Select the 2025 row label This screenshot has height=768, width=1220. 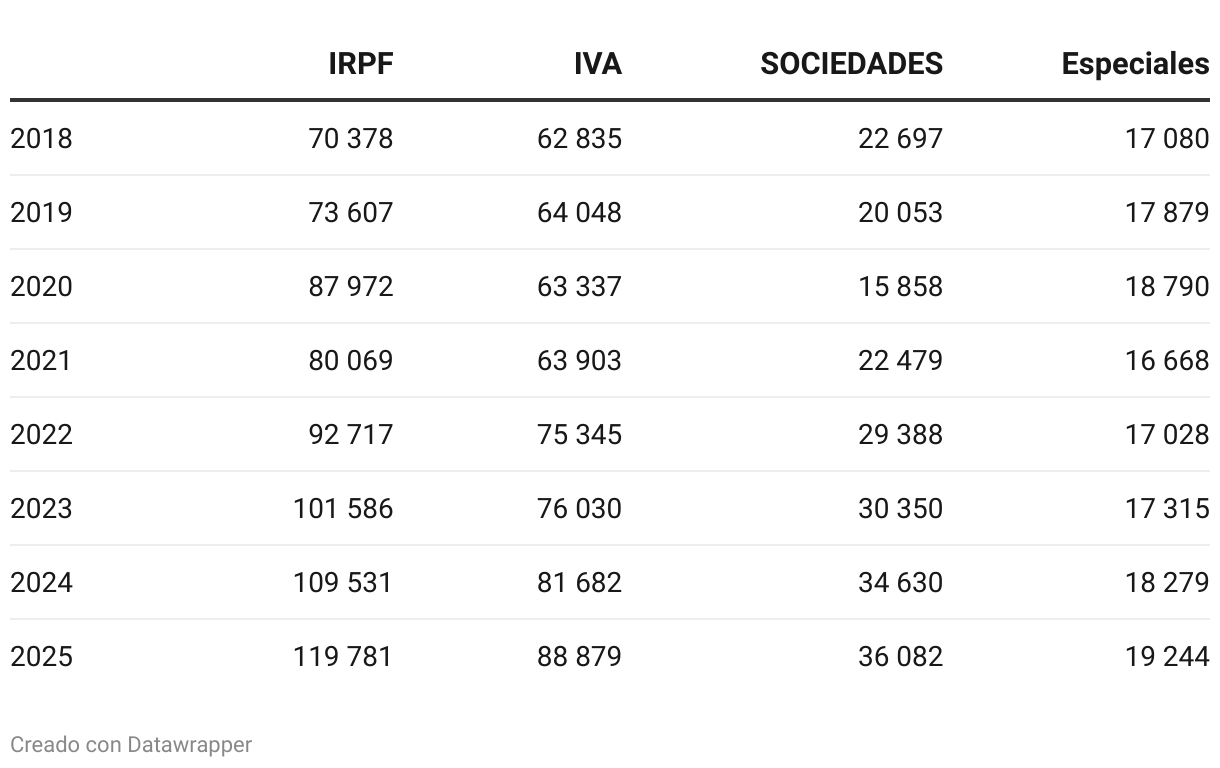41,656
